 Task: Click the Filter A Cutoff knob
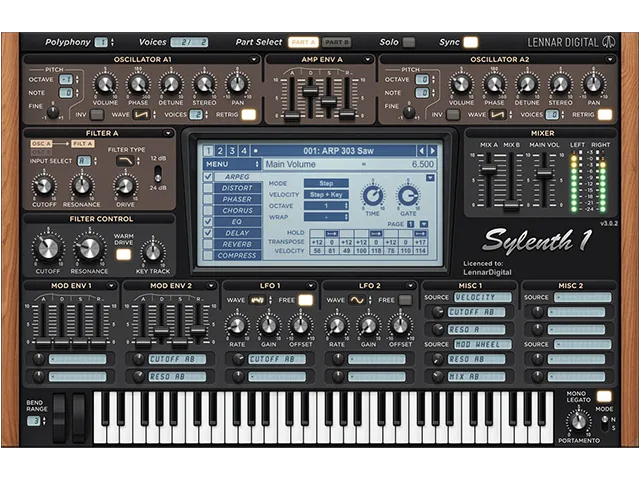click(x=44, y=186)
